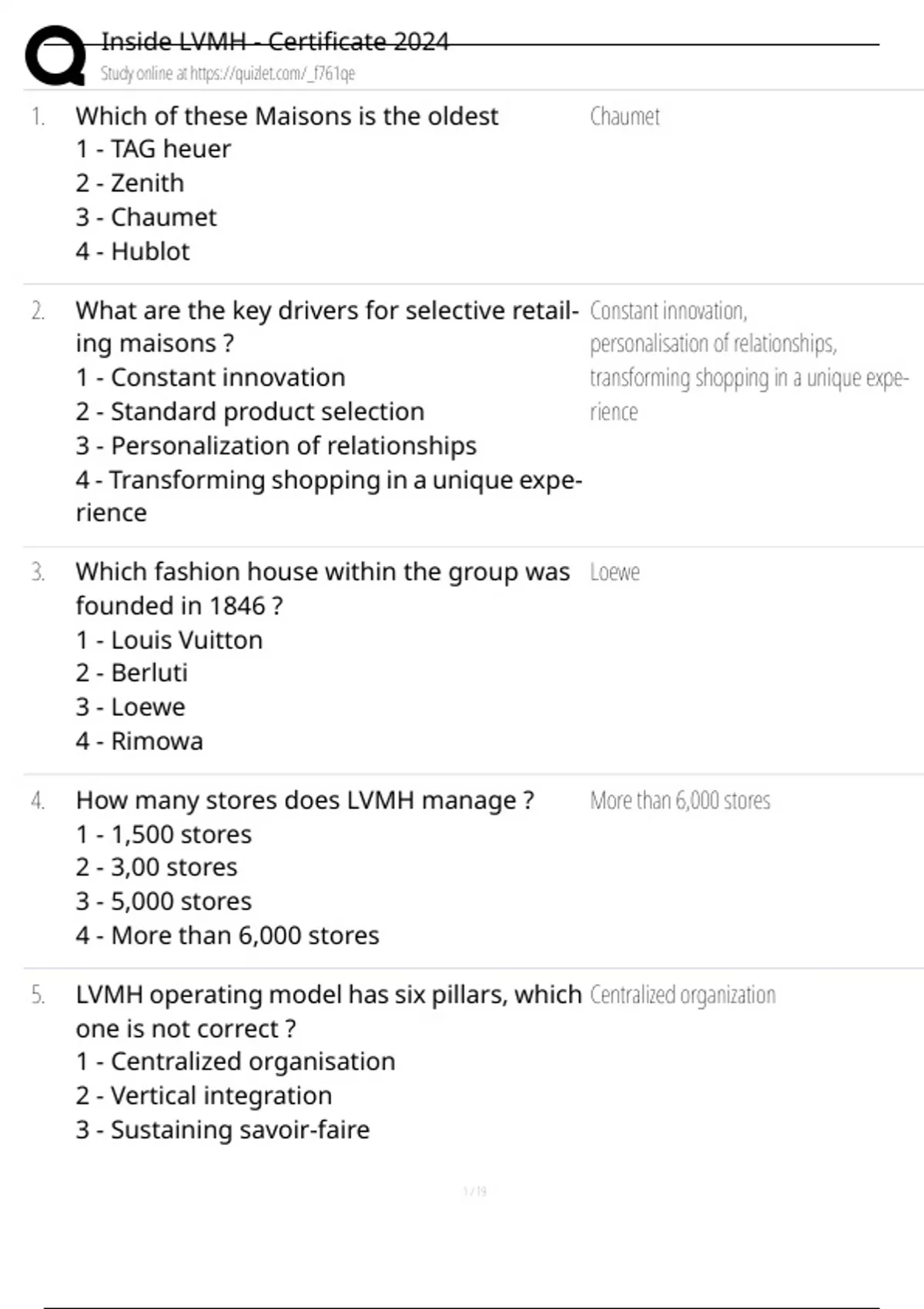Choose "3 - Personalization of relationships" option
Image resolution: width=924 pixels, height=1309 pixels.
click(276, 445)
